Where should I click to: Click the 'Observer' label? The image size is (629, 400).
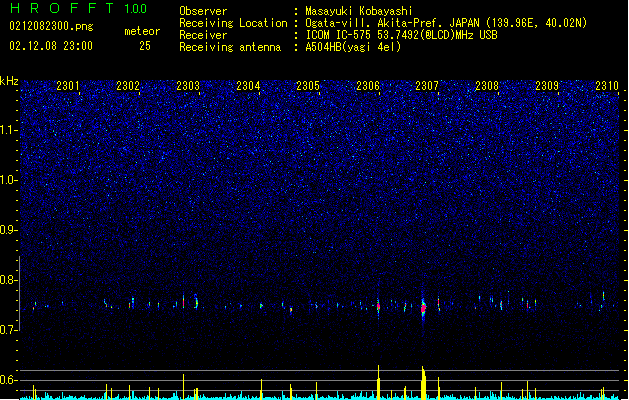(203, 11)
